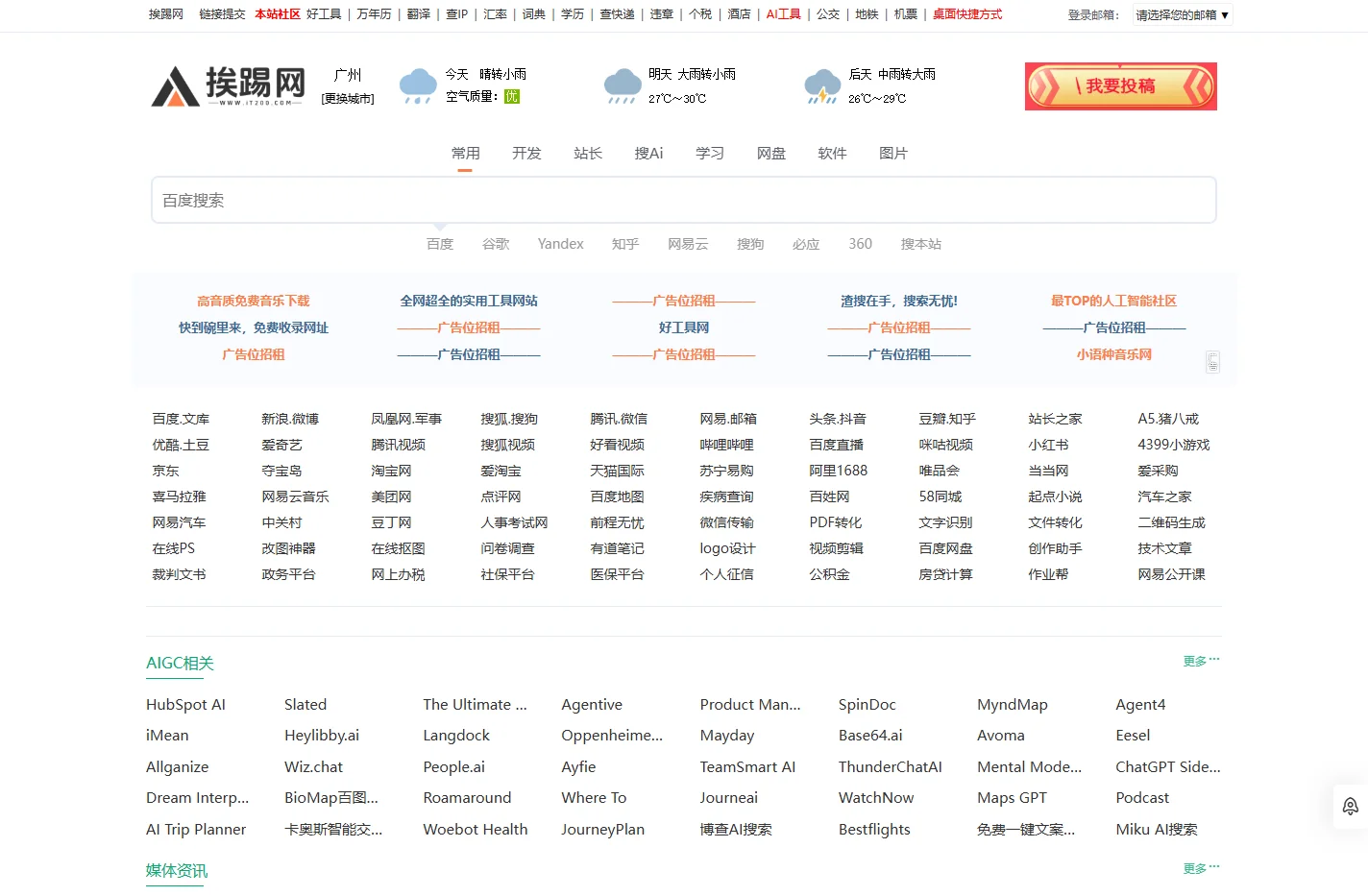The width and height of the screenshot is (1368, 896).
Task: Switch to the 搜Ai tab
Action: (x=648, y=153)
